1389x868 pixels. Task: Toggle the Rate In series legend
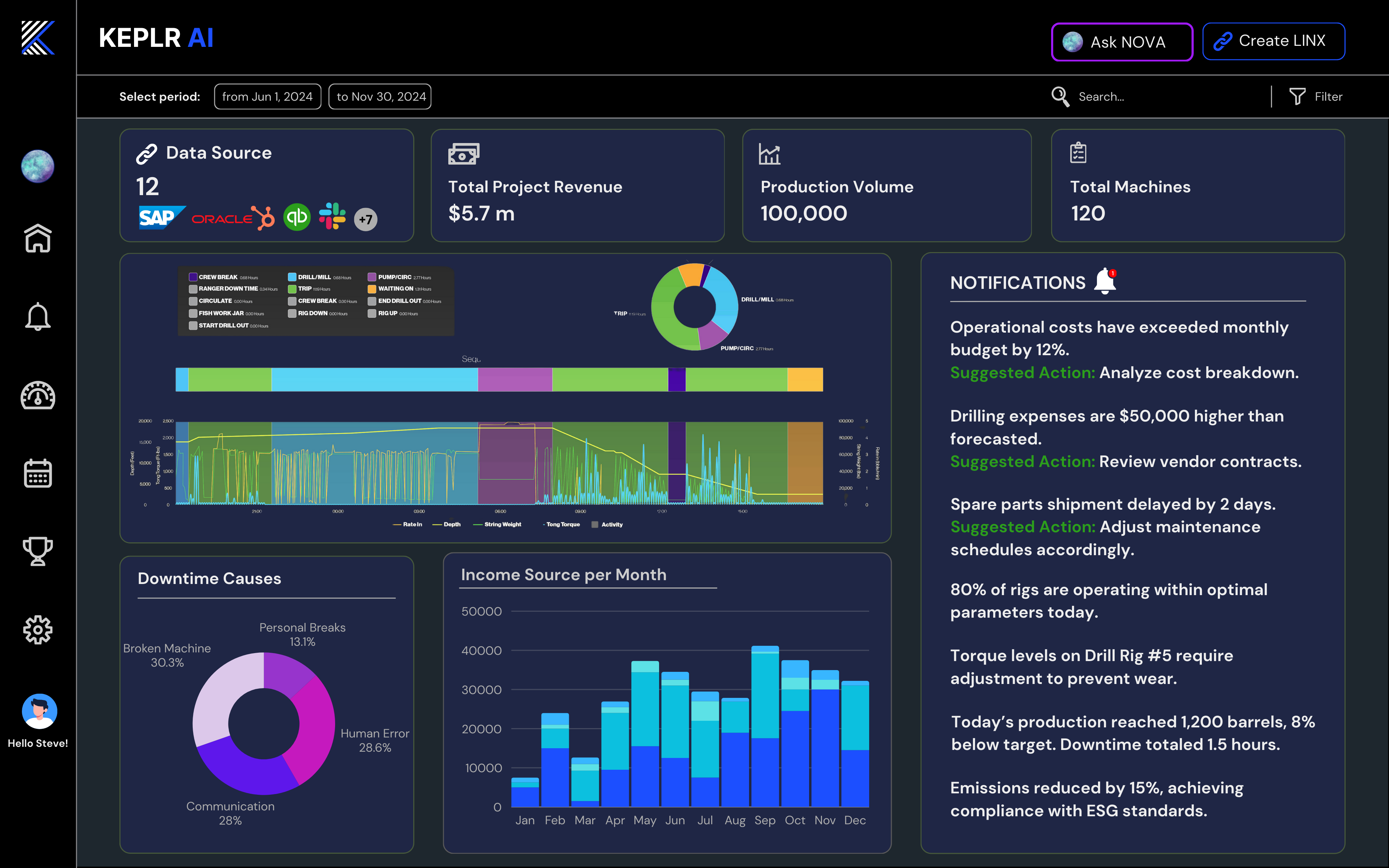point(408,525)
